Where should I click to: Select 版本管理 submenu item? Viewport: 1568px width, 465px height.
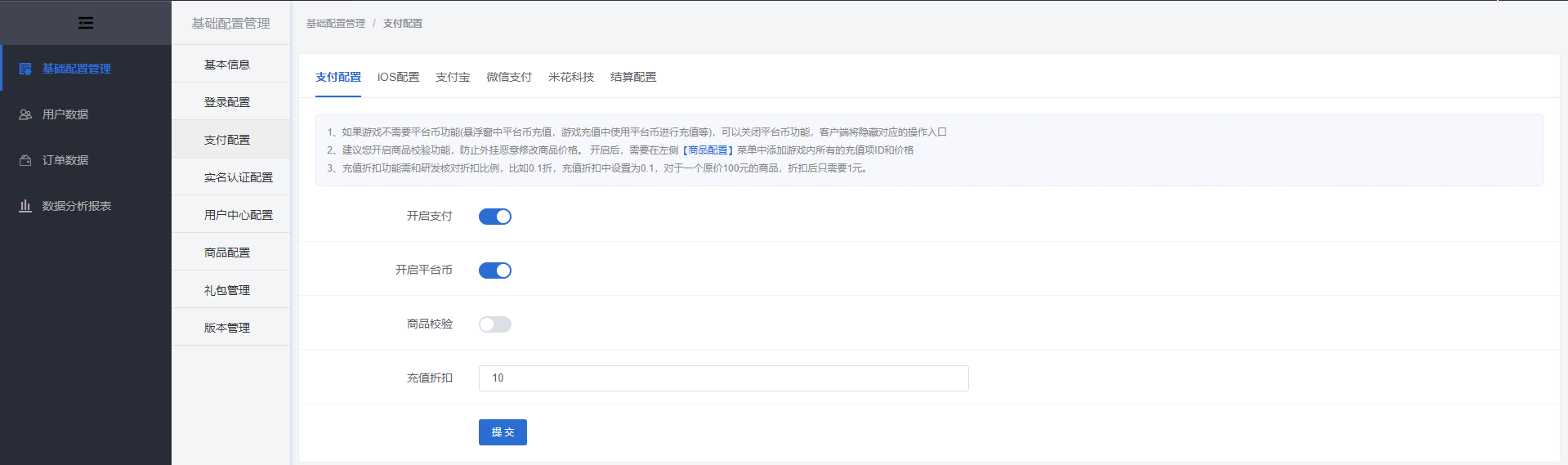[x=230, y=327]
